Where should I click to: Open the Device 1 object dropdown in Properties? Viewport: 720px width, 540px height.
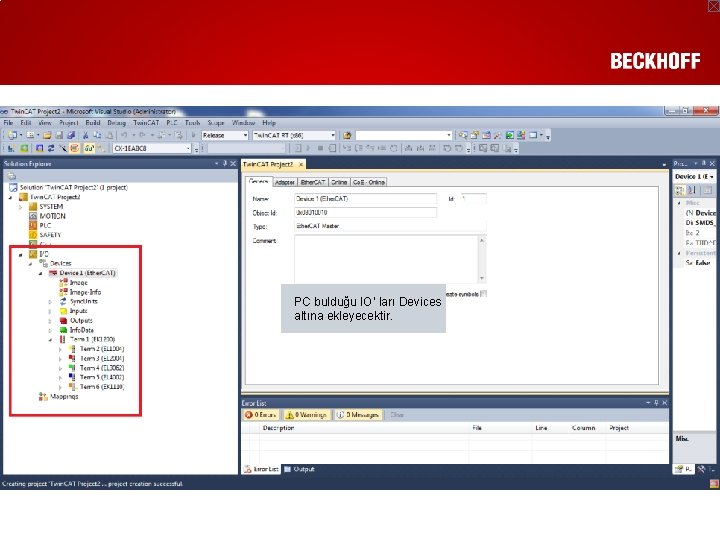[712, 176]
